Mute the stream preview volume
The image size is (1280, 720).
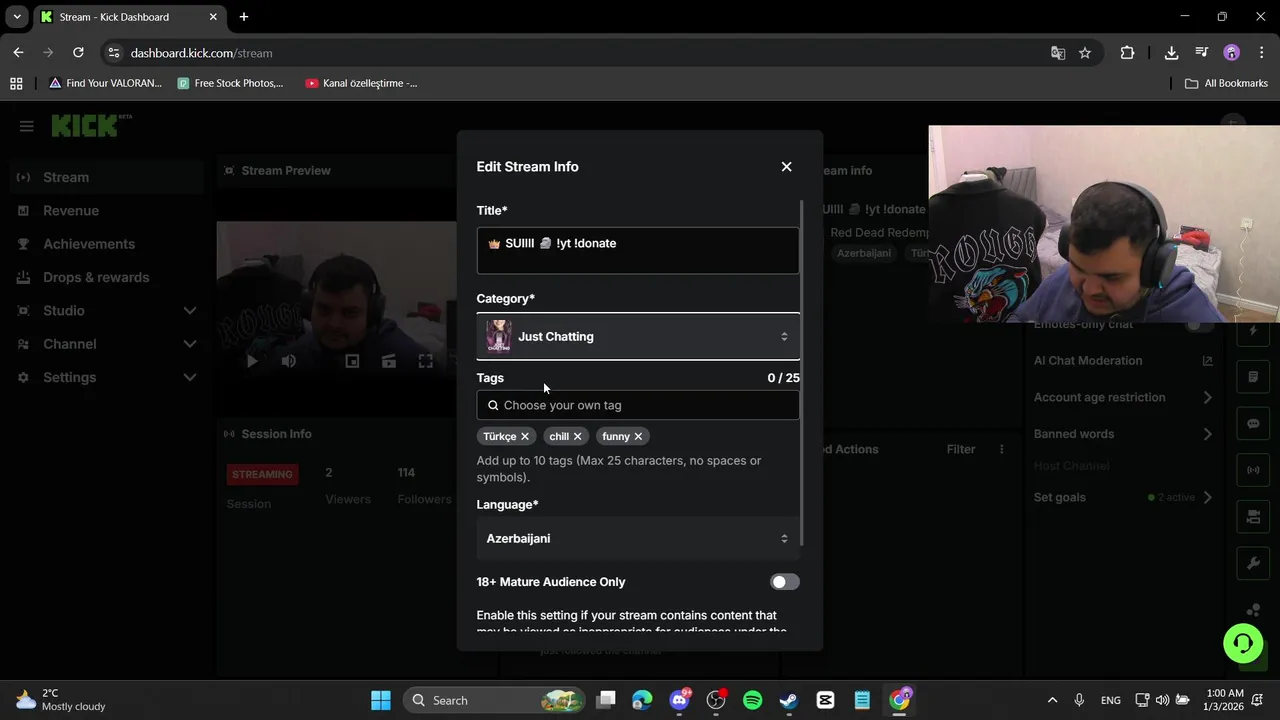tap(289, 361)
